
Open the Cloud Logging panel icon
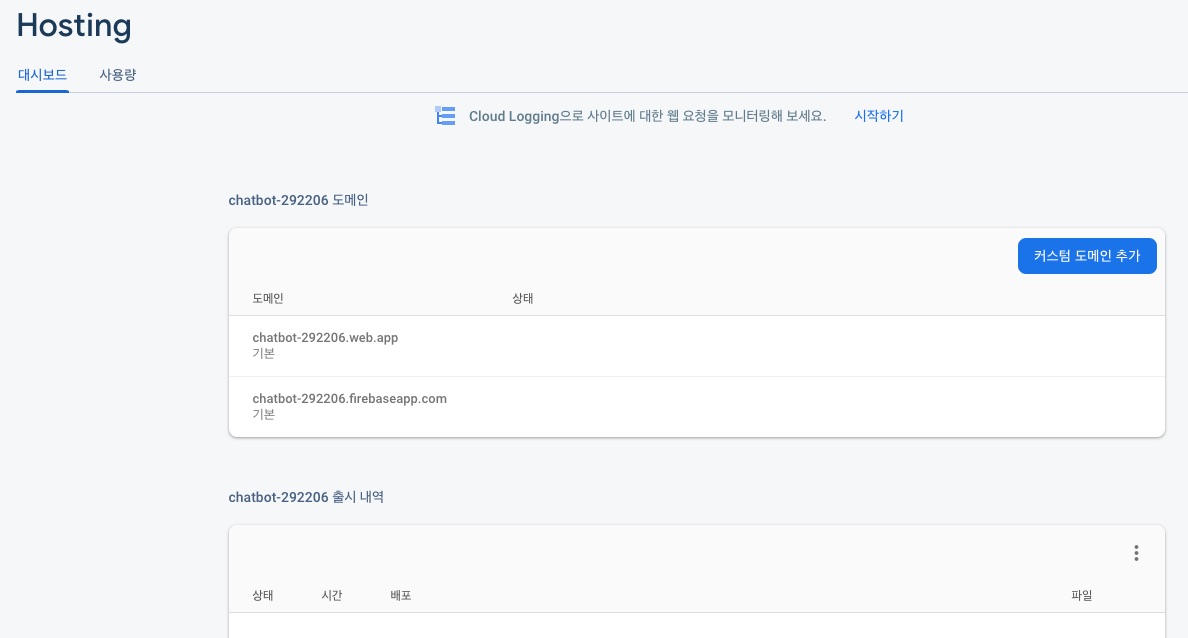point(445,115)
